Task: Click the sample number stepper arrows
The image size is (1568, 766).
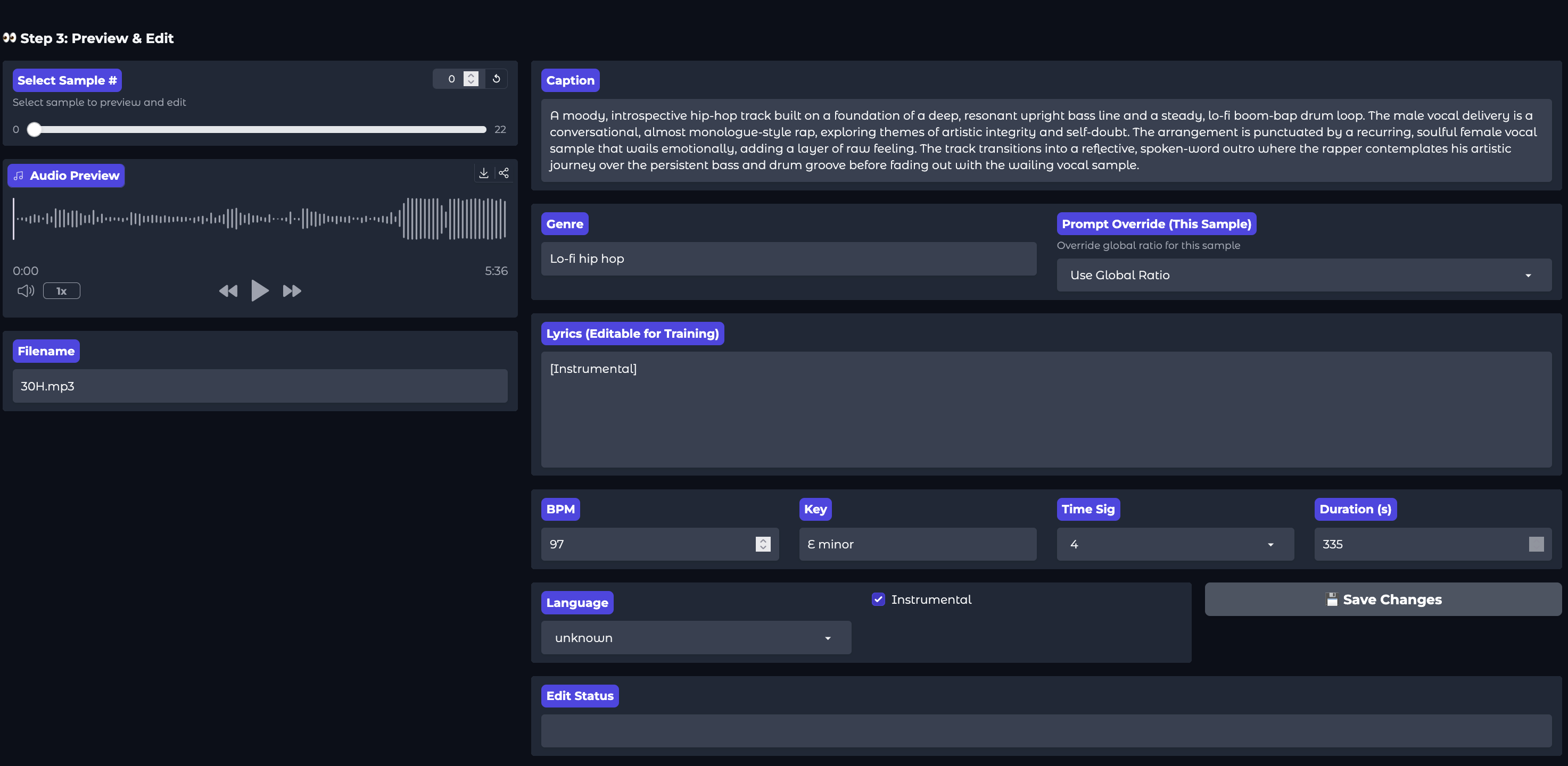Action: pos(471,79)
